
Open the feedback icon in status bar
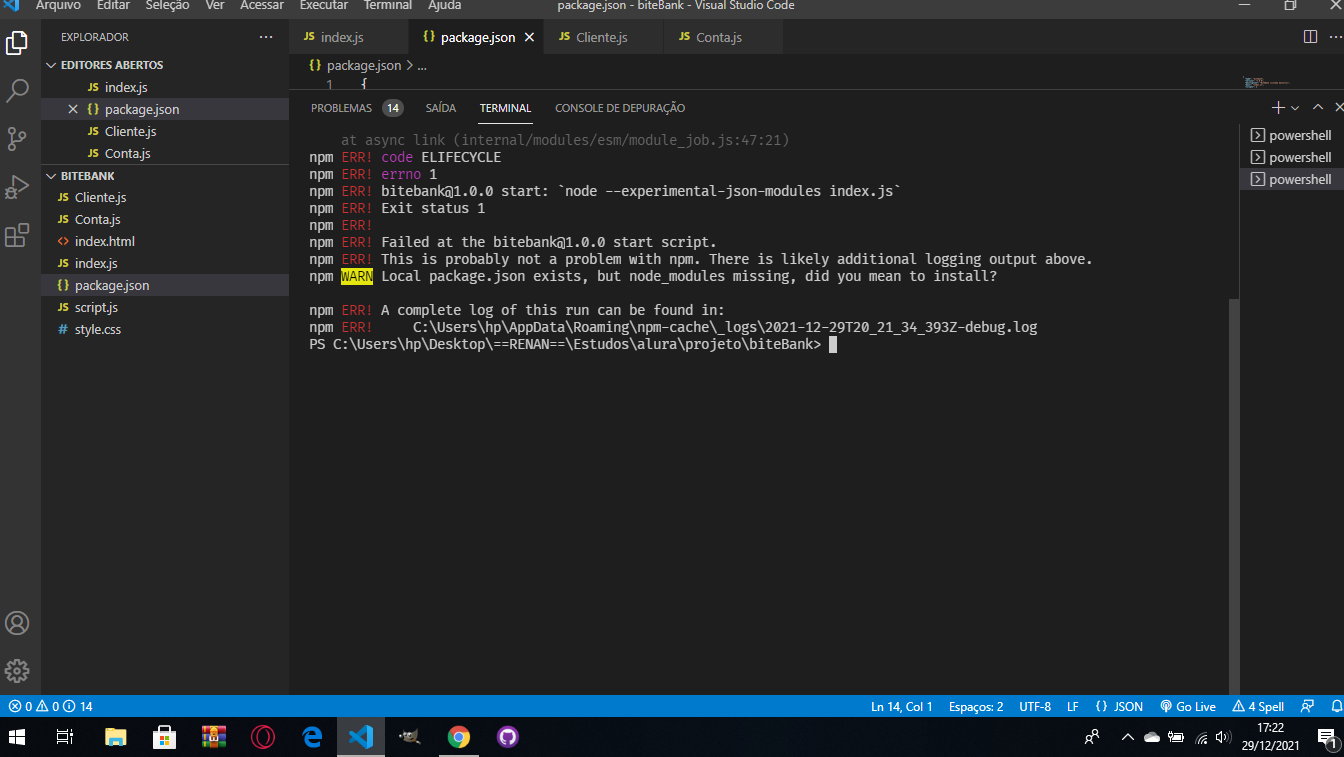pyautogui.click(x=1308, y=706)
